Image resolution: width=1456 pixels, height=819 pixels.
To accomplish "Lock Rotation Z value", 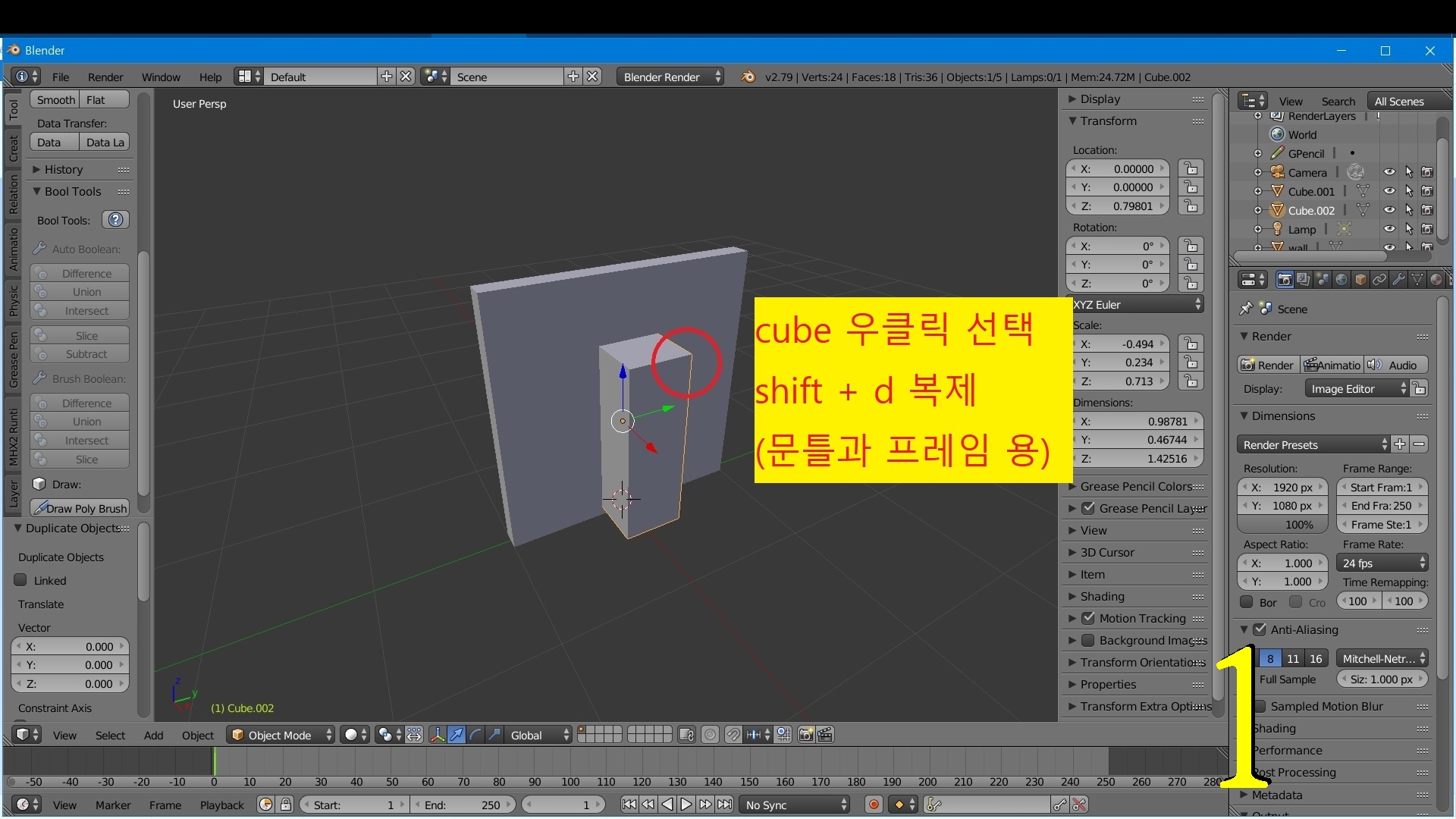I will (1191, 283).
